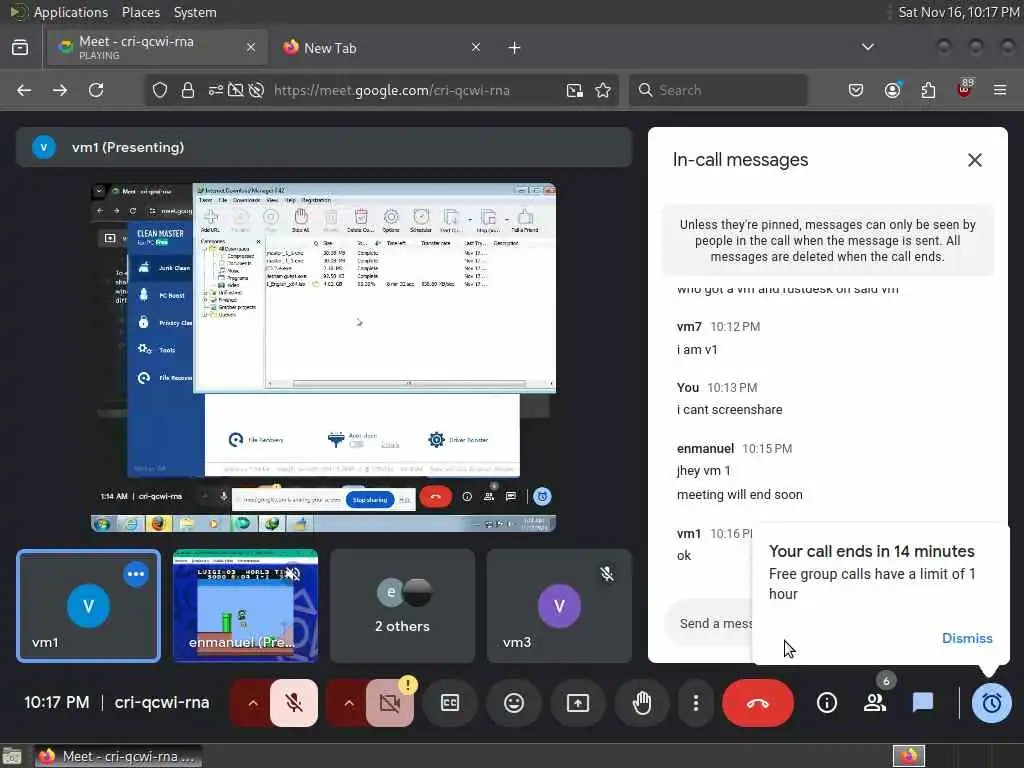Viewport: 1024px width, 768px height.
Task: Click the tracking protection shield icon
Action: [x=160, y=90]
